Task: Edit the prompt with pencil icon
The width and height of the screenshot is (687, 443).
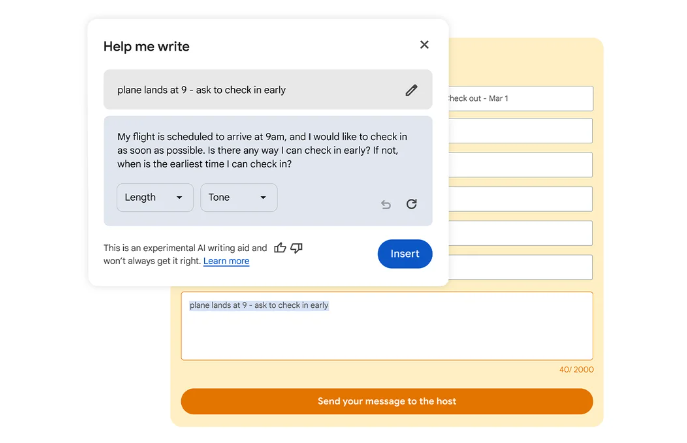Action: click(x=411, y=90)
